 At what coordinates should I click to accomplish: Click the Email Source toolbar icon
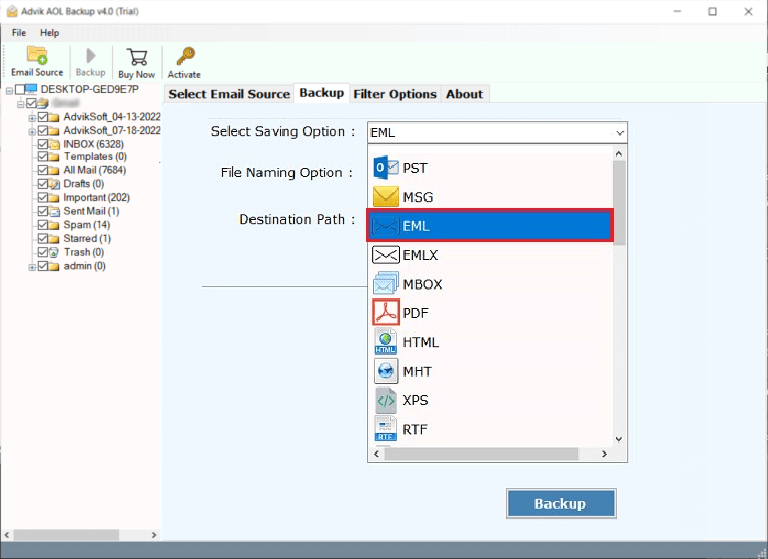pyautogui.click(x=37, y=55)
